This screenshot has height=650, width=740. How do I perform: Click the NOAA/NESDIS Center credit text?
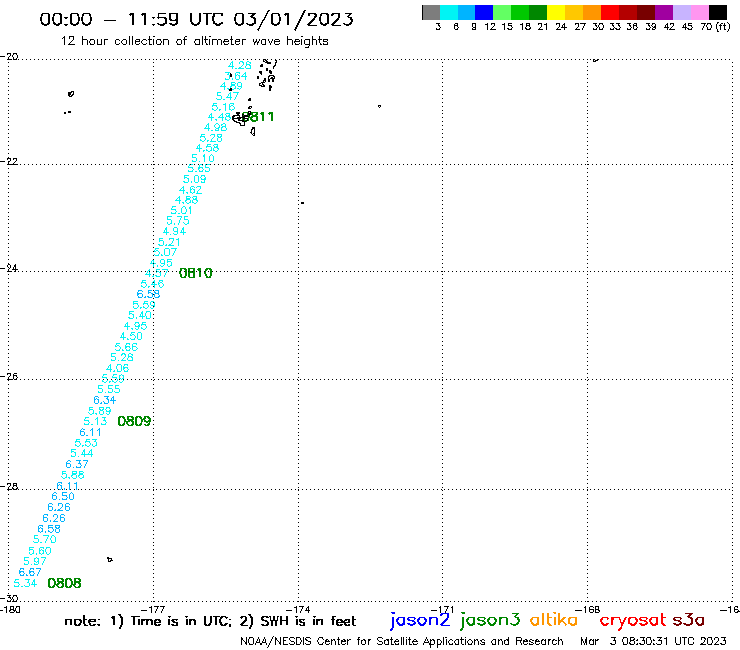pos(402,642)
